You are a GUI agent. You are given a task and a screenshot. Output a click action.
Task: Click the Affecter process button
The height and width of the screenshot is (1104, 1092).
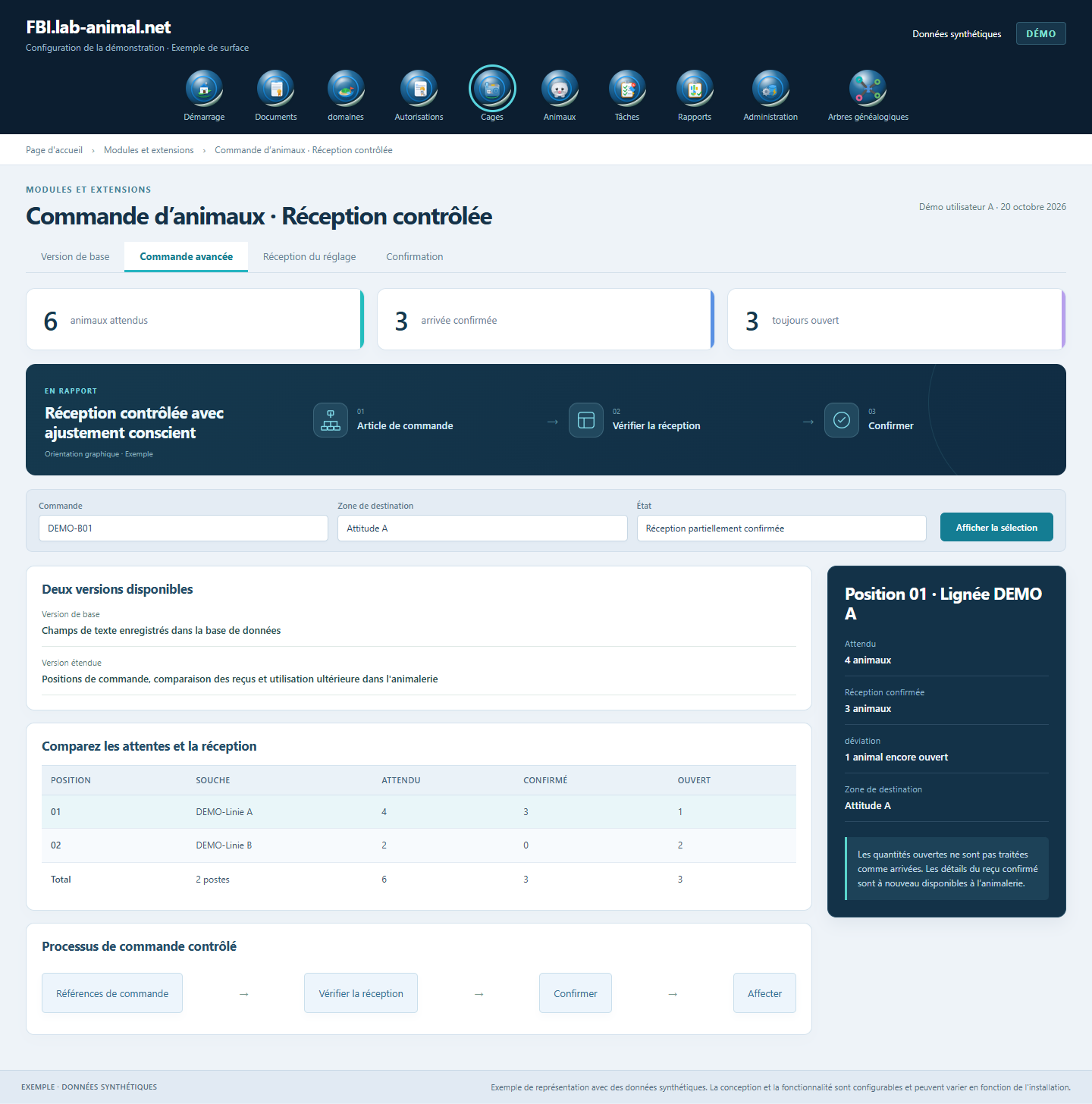pyautogui.click(x=764, y=993)
